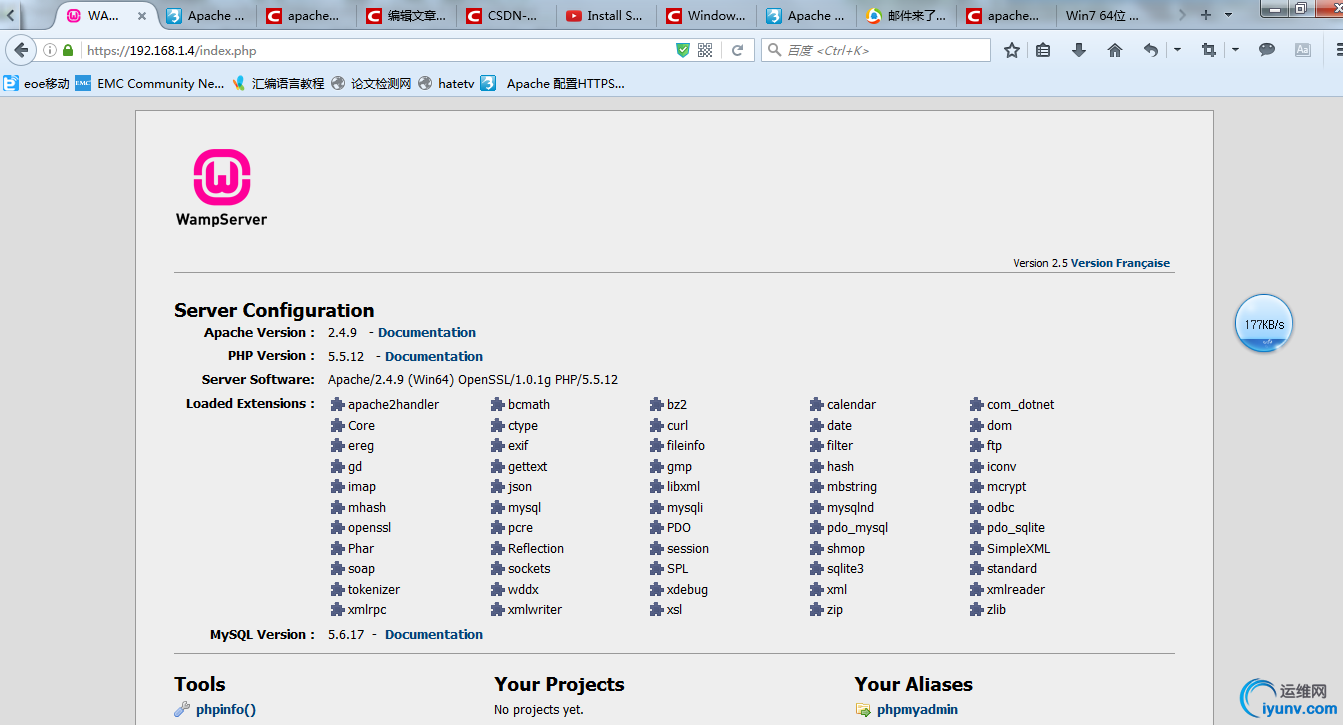1343x725 pixels.
Task: Click the pink WampServer logo
Action: 221,178
